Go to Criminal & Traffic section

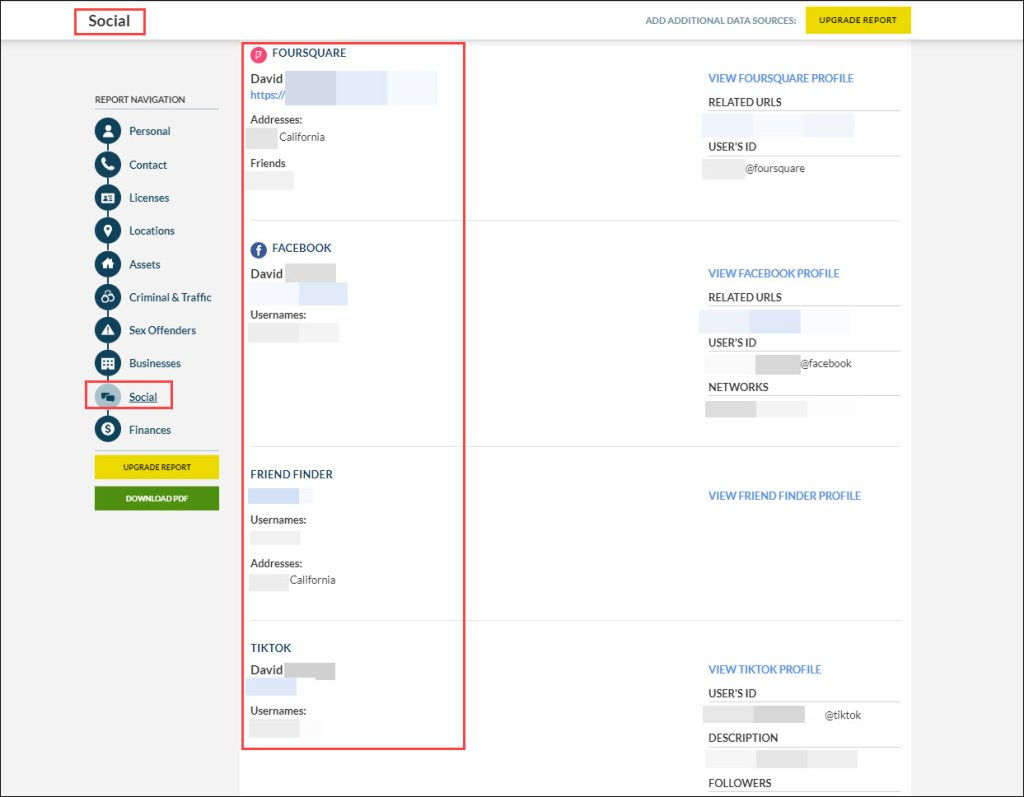[170, 297]
